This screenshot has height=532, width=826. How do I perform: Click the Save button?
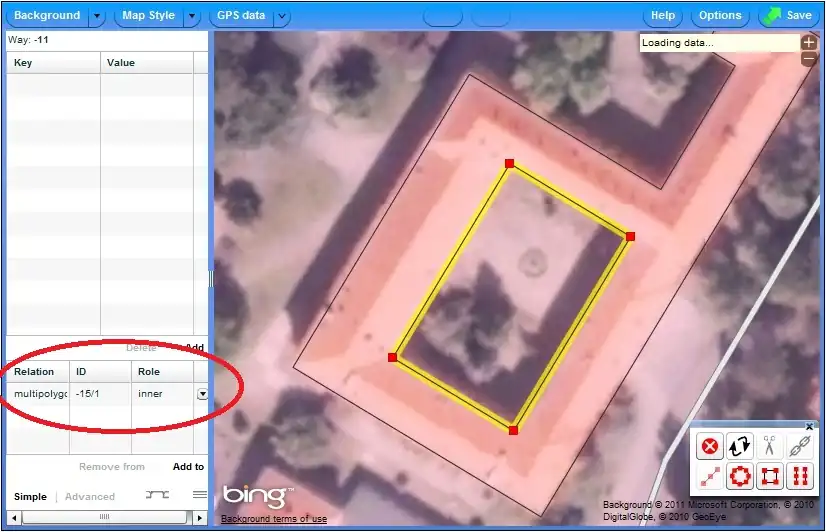click(788, 16)
